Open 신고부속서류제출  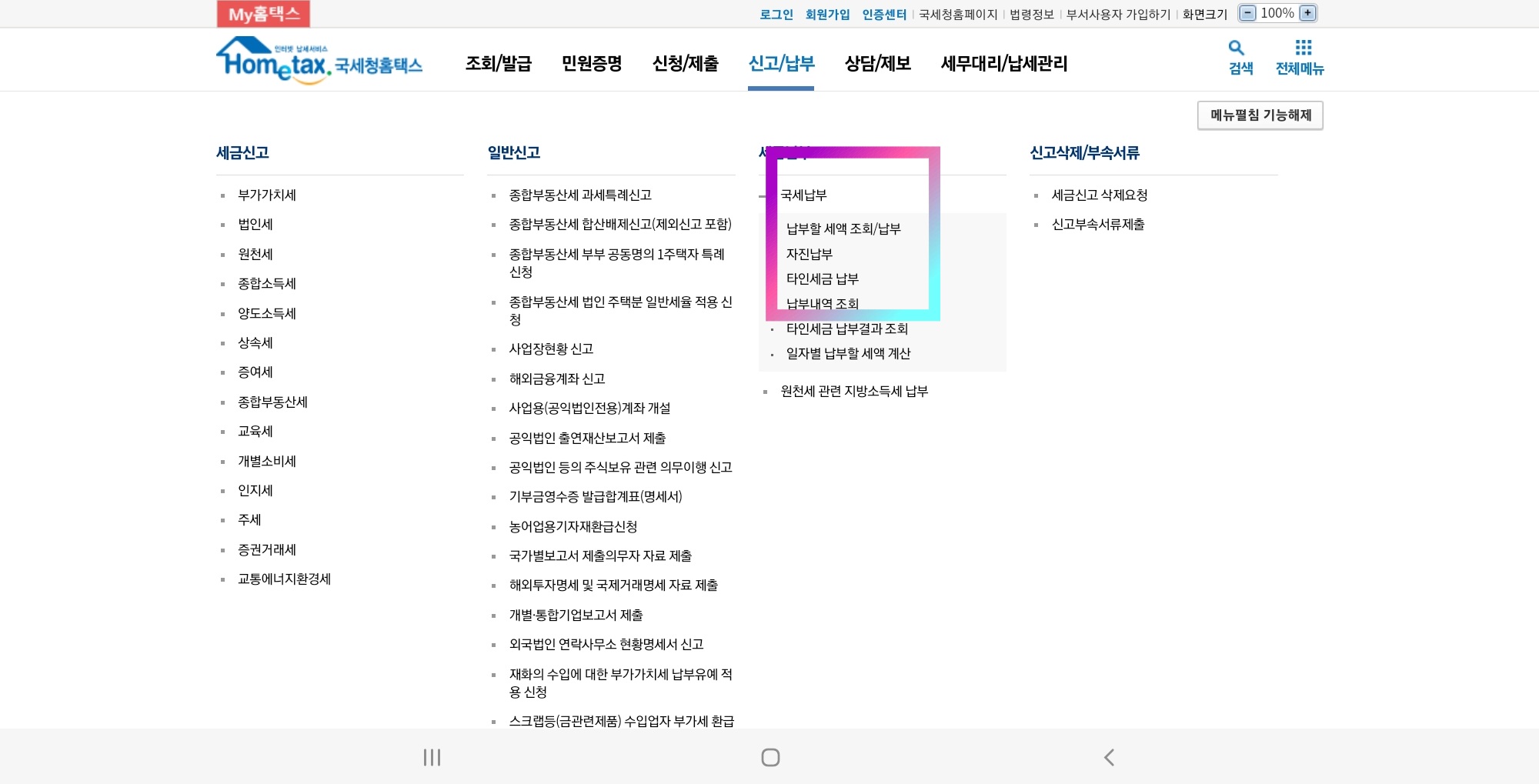click(1098, 225)
